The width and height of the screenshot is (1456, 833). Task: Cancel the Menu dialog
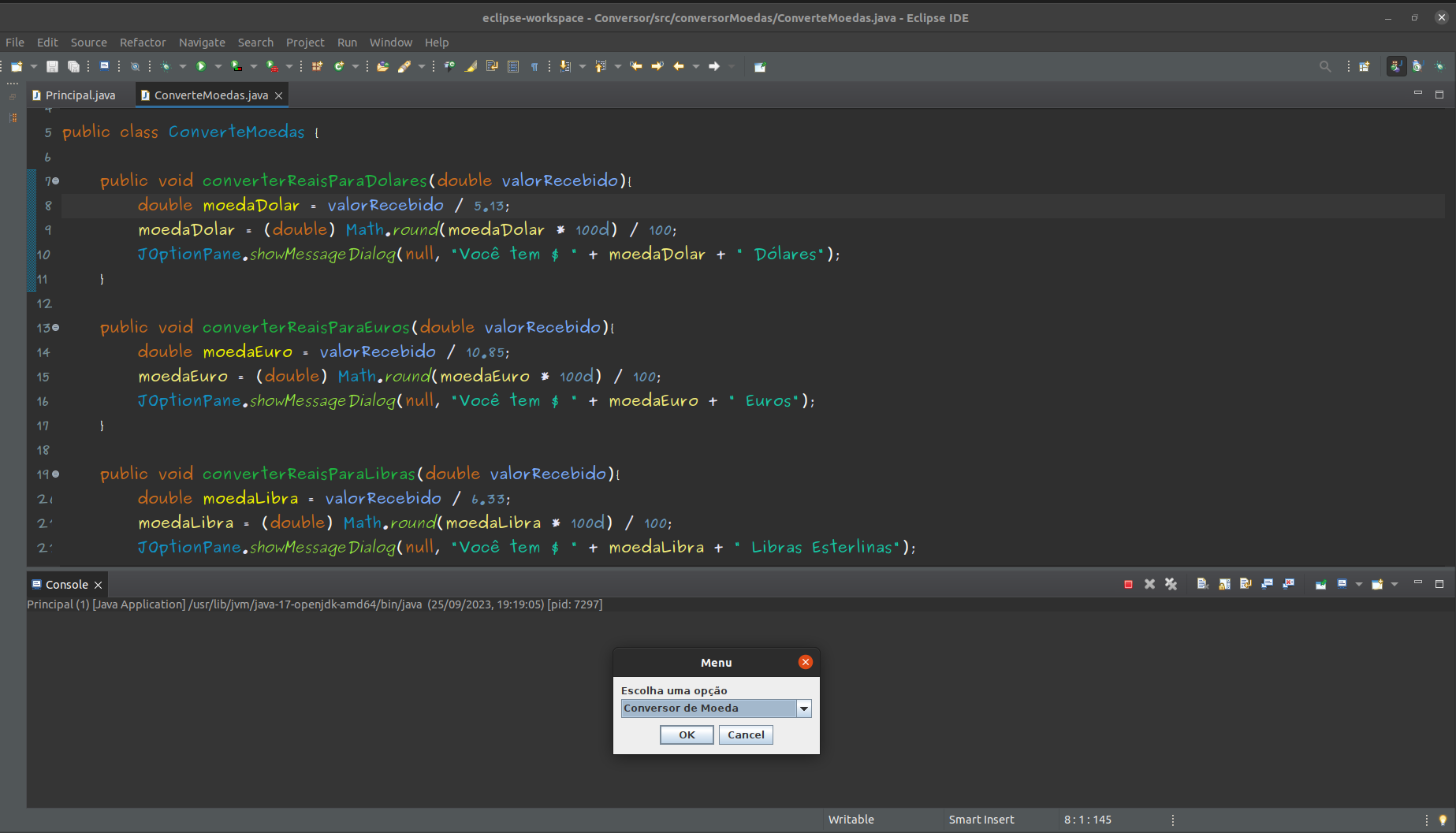(745, 734)
